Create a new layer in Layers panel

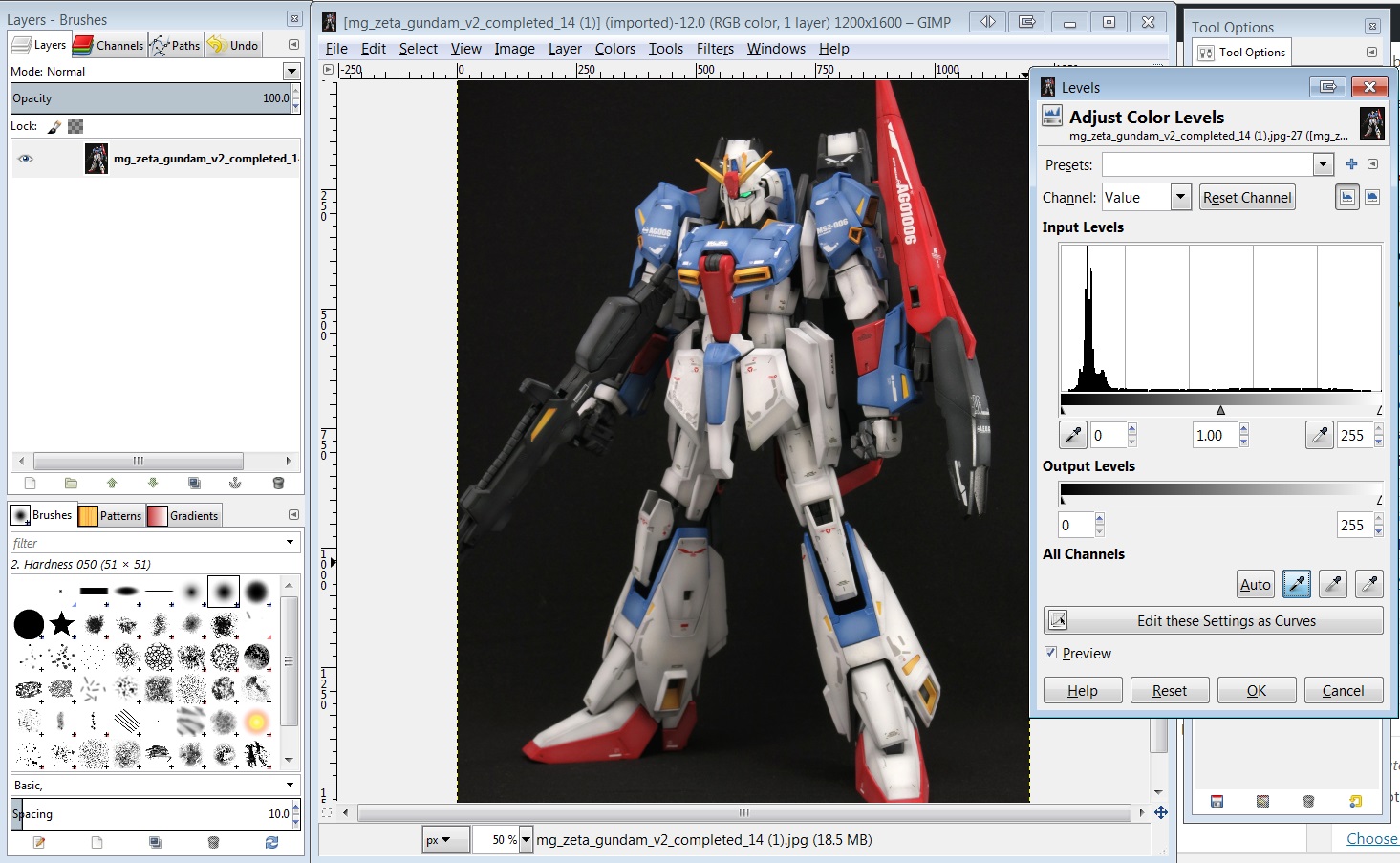[x=30, y=483]
